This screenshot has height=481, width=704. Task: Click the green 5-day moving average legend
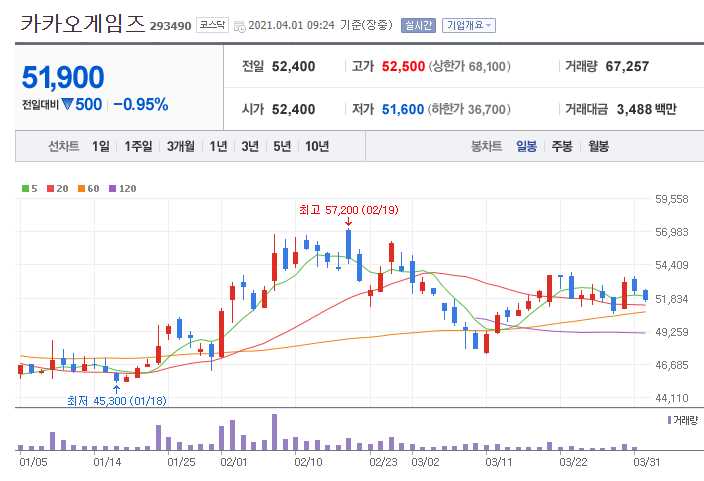[30, 189]
